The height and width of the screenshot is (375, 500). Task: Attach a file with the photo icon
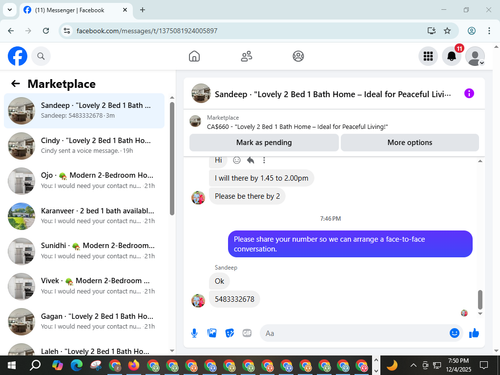pyautogui.click(x=212, y=333)
